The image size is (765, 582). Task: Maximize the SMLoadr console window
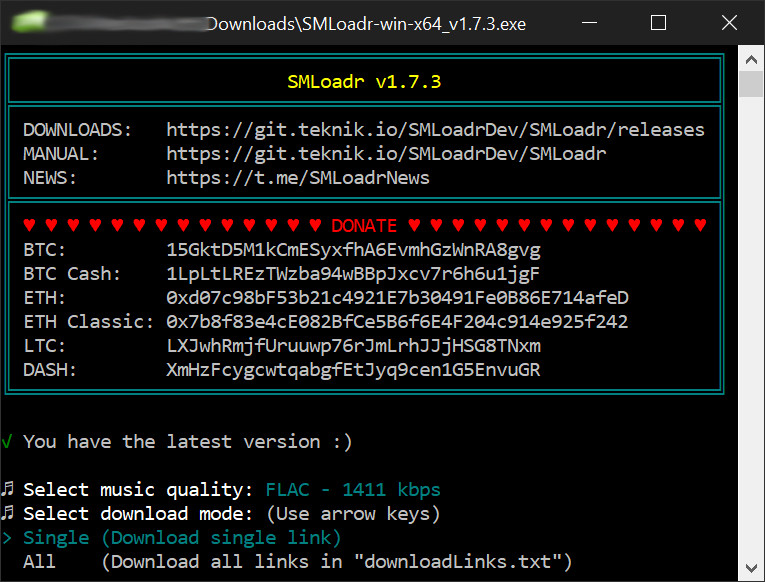658,23
